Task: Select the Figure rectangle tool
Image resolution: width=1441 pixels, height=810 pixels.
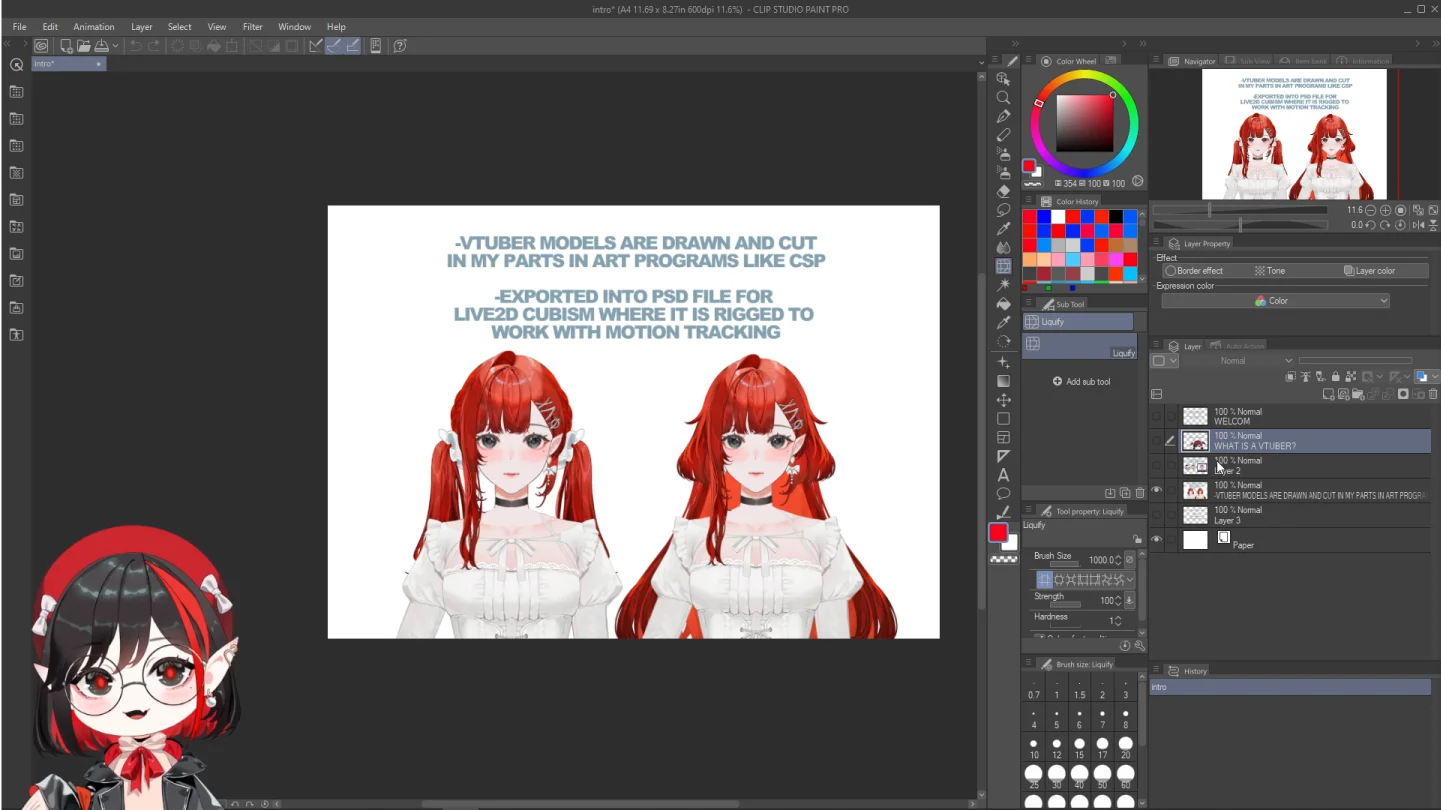Action: click(x=1003, y=419)
